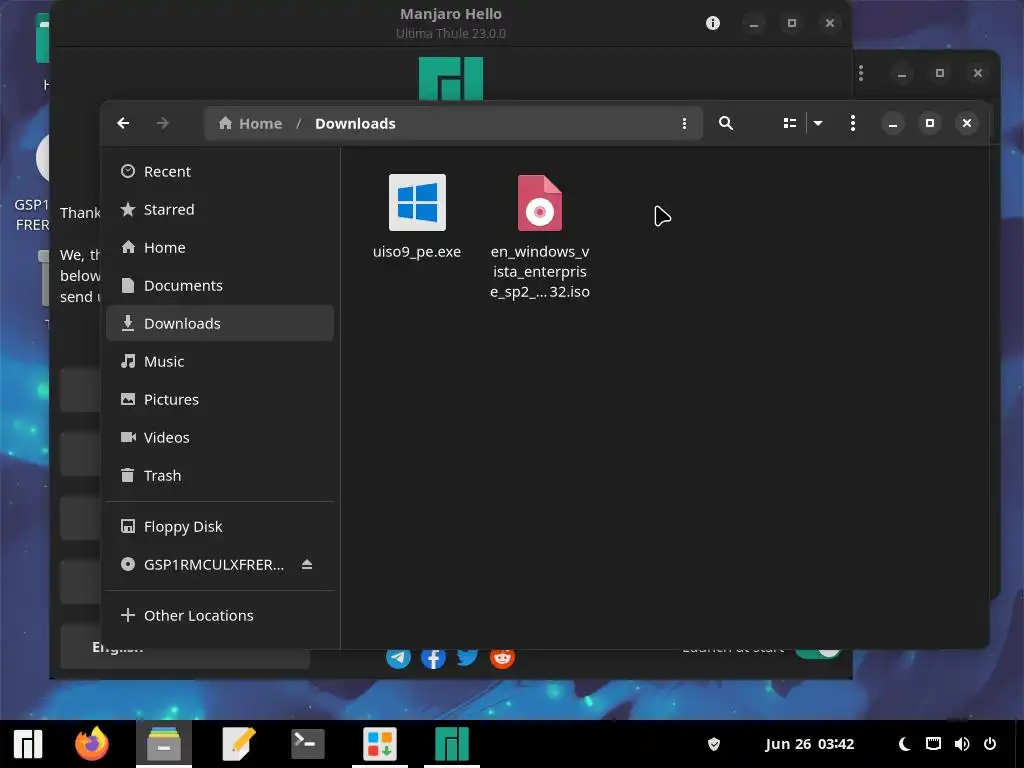Open Trash in sidebar
1024x768 pixels.
219,475
